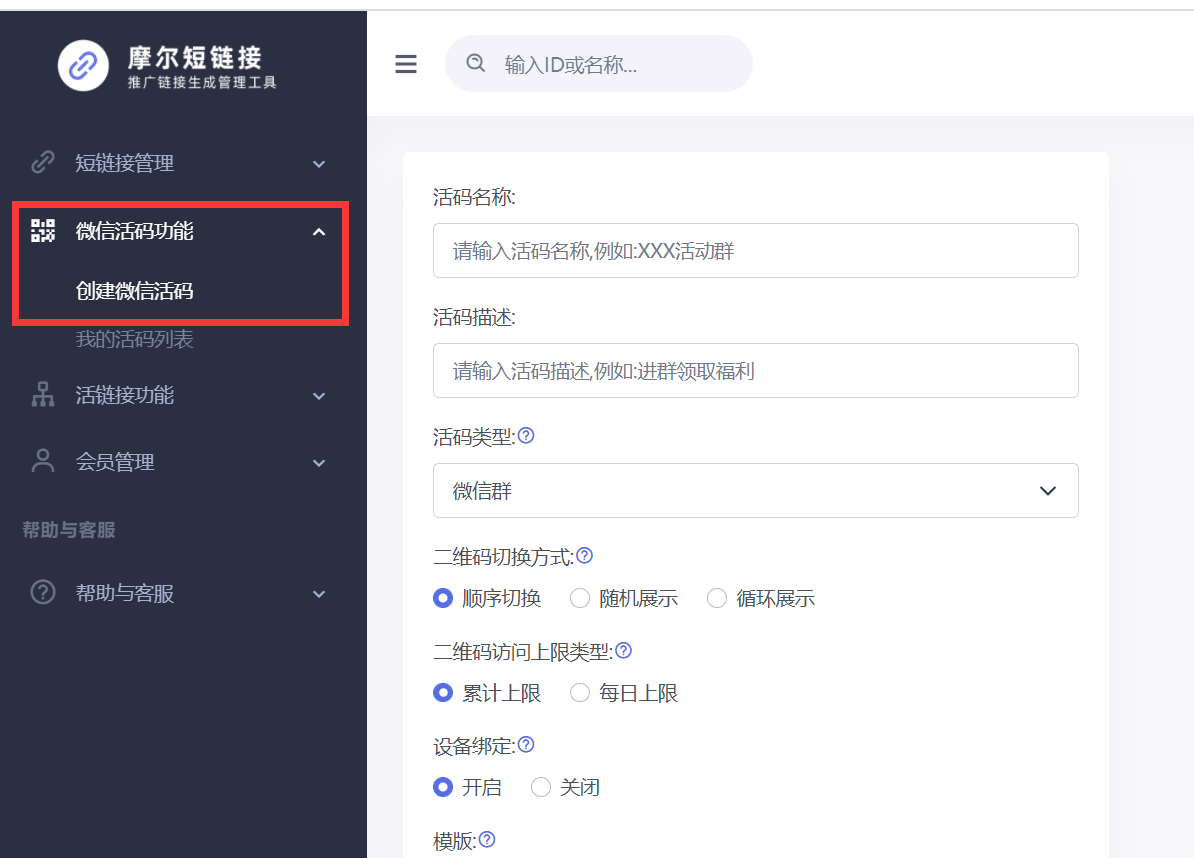1194x858 pixels.
Task: Choose 每日上限 radio option
Action: click(579, 693)
